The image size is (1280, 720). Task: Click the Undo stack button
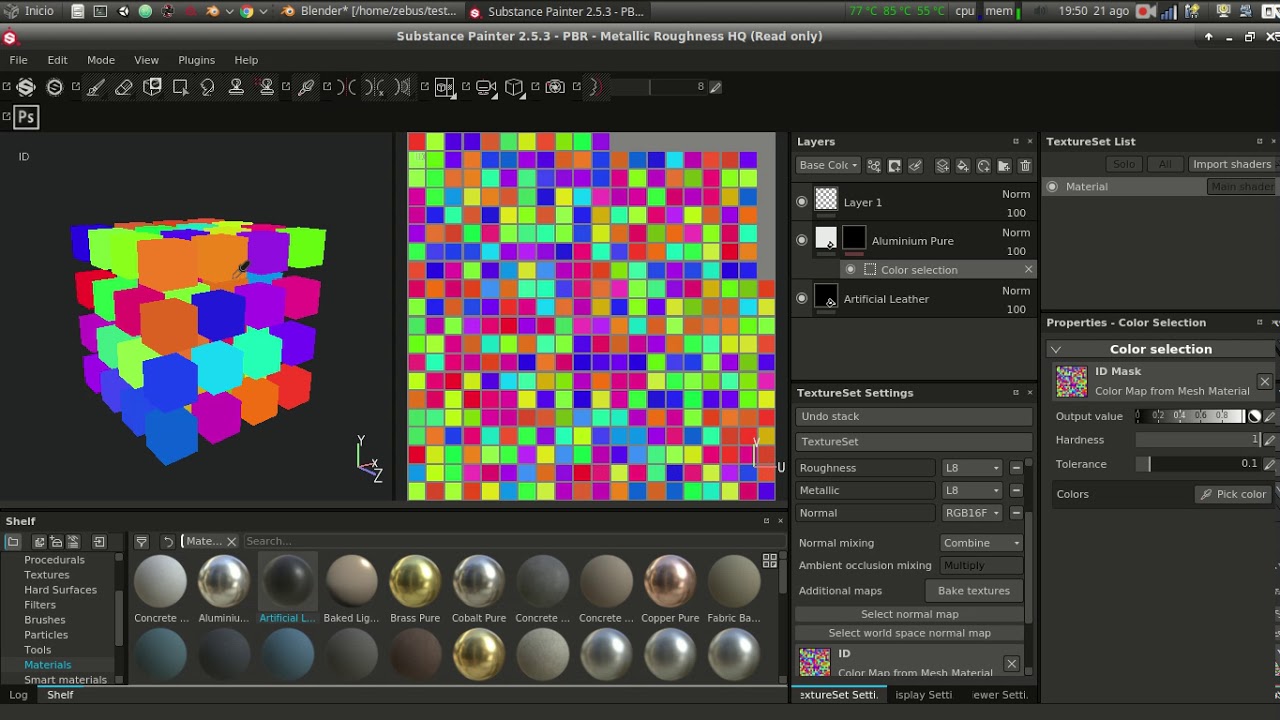coord(914,416)
